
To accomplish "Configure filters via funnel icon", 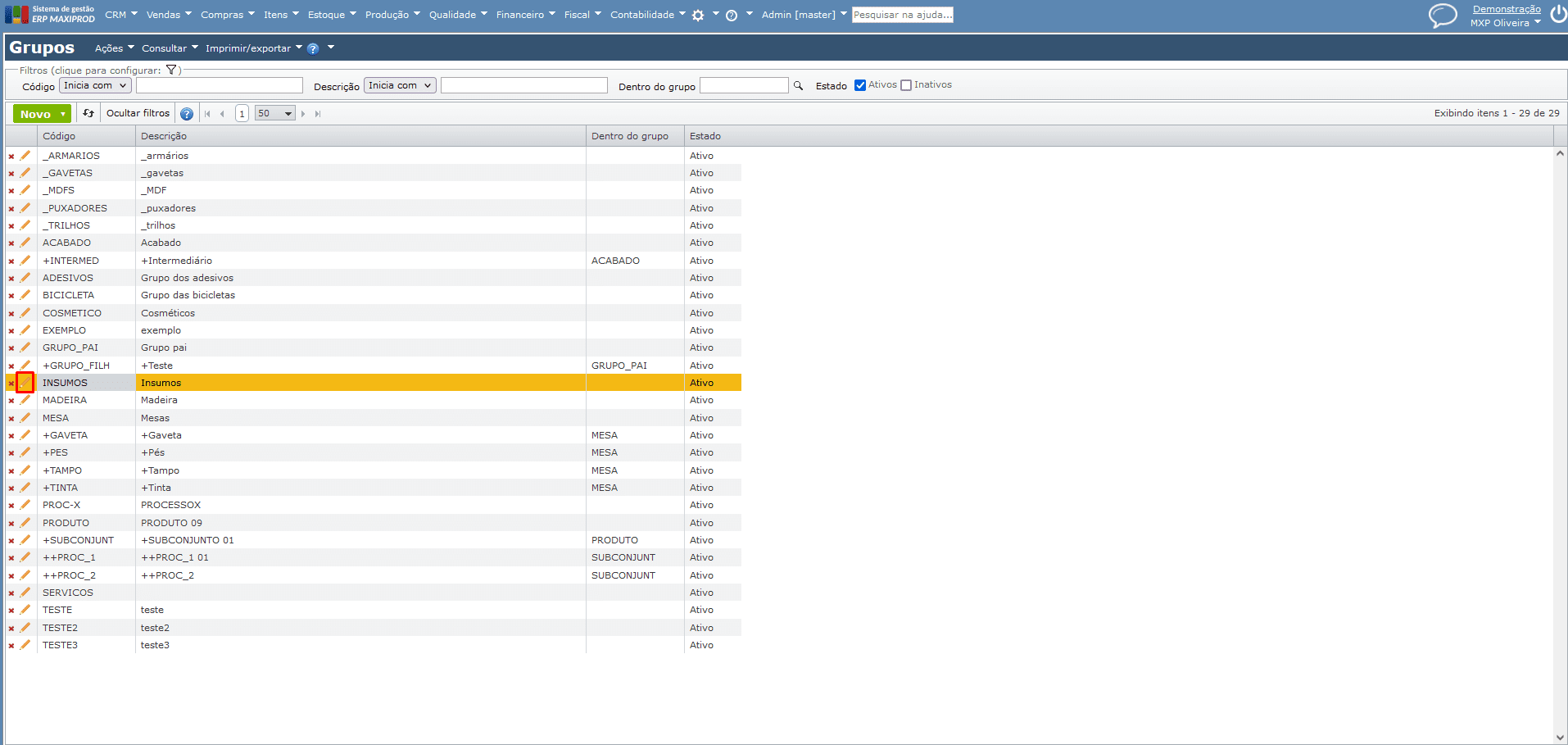I will click(x=171, y=70).
